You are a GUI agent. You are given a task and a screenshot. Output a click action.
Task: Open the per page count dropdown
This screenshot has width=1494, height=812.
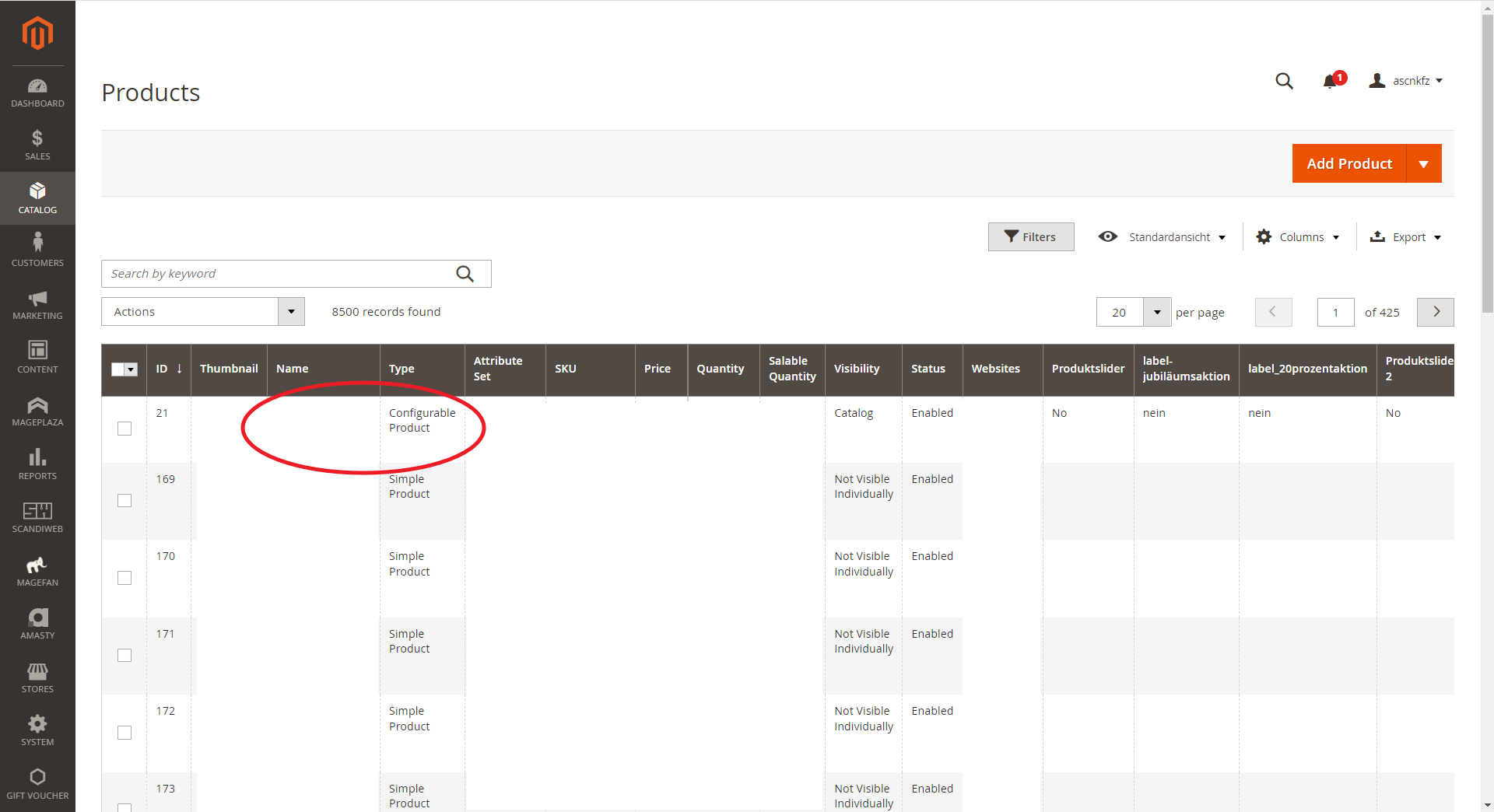(1157, 313)
